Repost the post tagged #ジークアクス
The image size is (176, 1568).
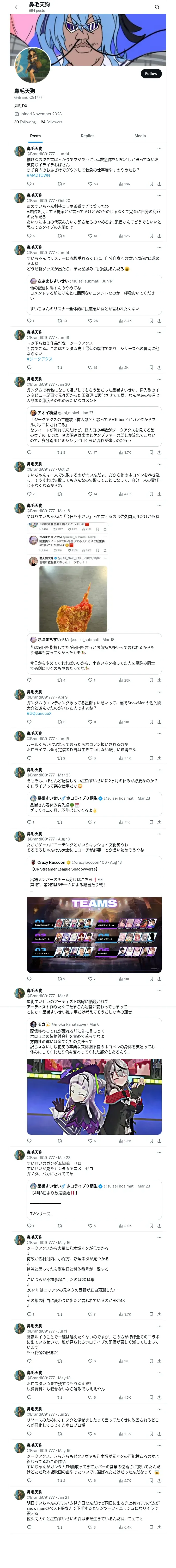pyautogui.click(x=59, y=368)
